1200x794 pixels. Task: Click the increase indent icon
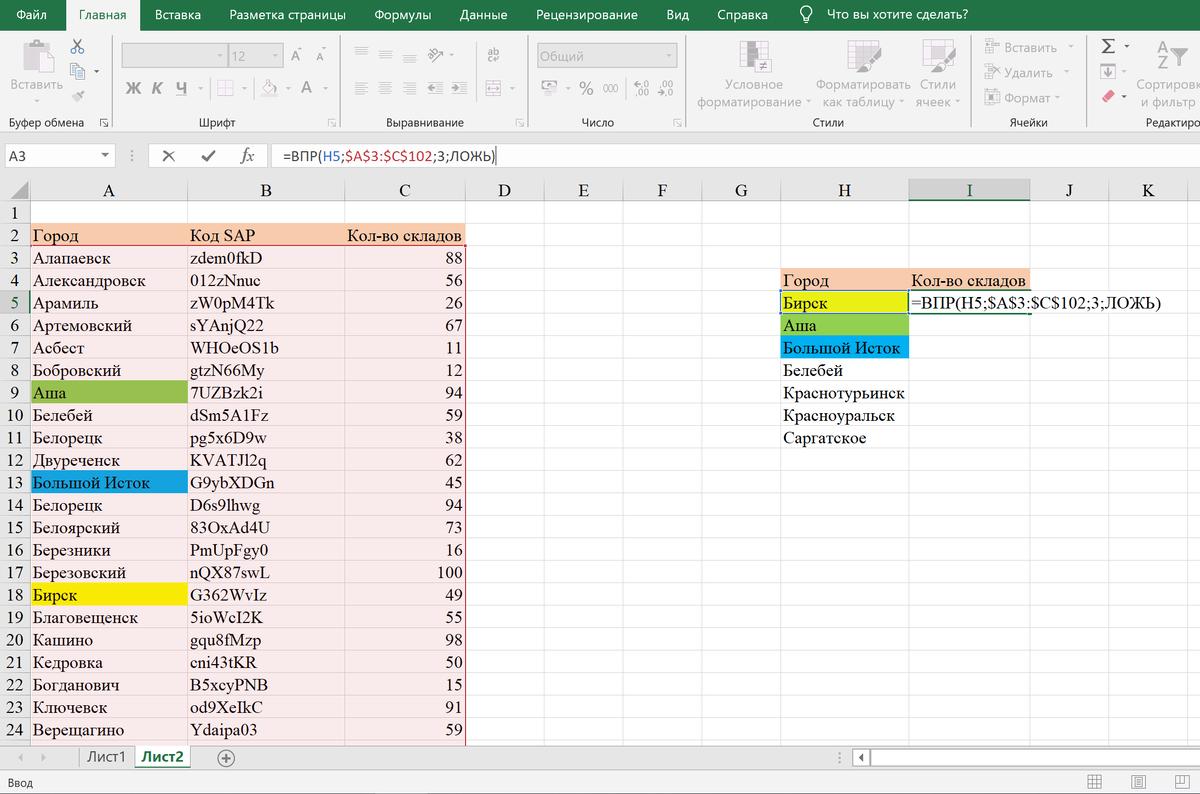pos(461,88)
